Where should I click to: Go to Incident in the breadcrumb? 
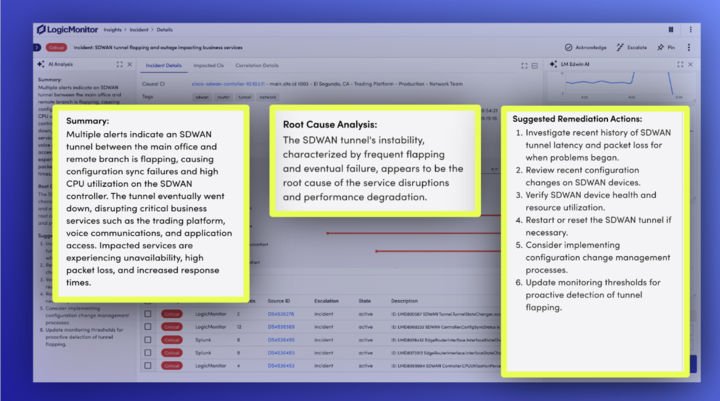(139, 30)
